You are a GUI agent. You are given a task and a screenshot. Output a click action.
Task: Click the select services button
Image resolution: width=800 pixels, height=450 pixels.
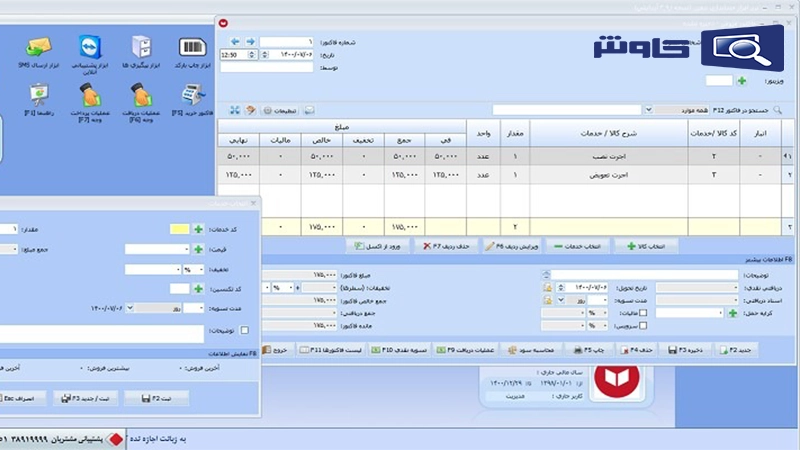coord(578,246)
